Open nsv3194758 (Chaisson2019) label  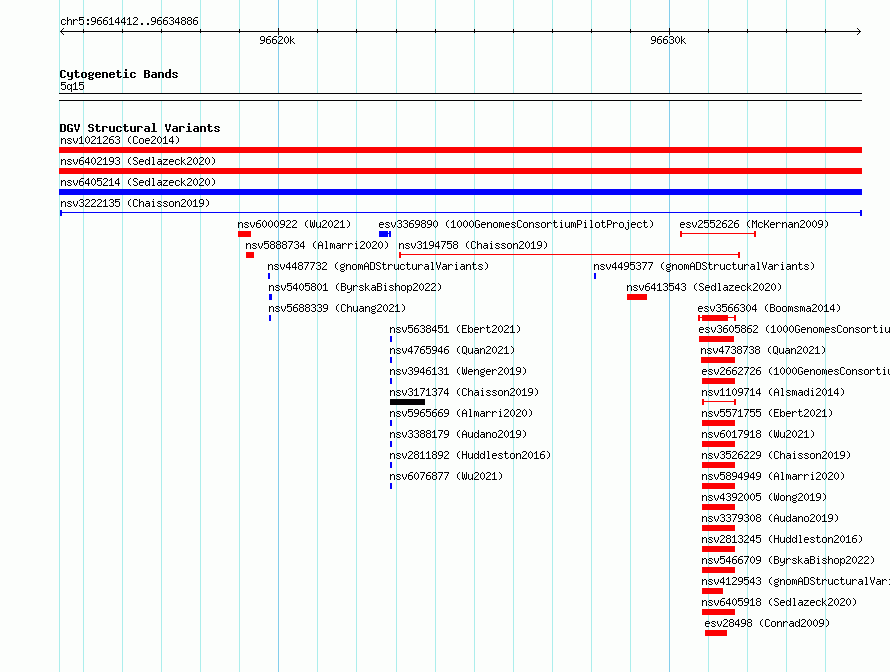point(473,245)
